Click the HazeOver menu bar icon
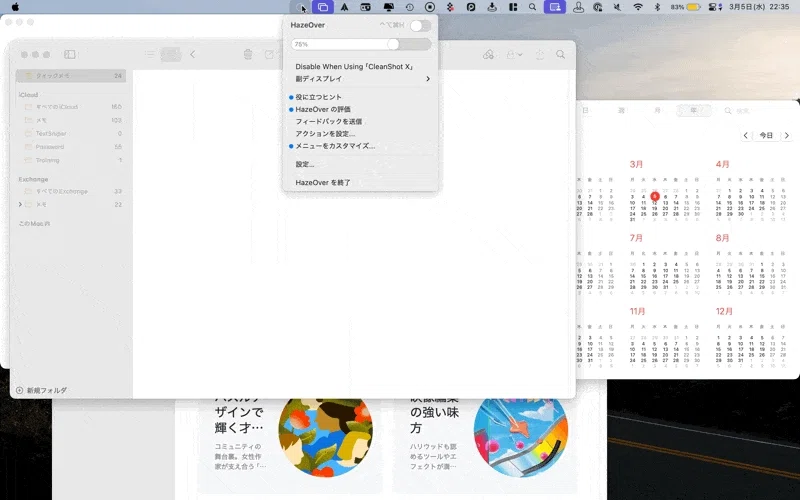Viewport: 800px width, 500px height. [300, 7]
